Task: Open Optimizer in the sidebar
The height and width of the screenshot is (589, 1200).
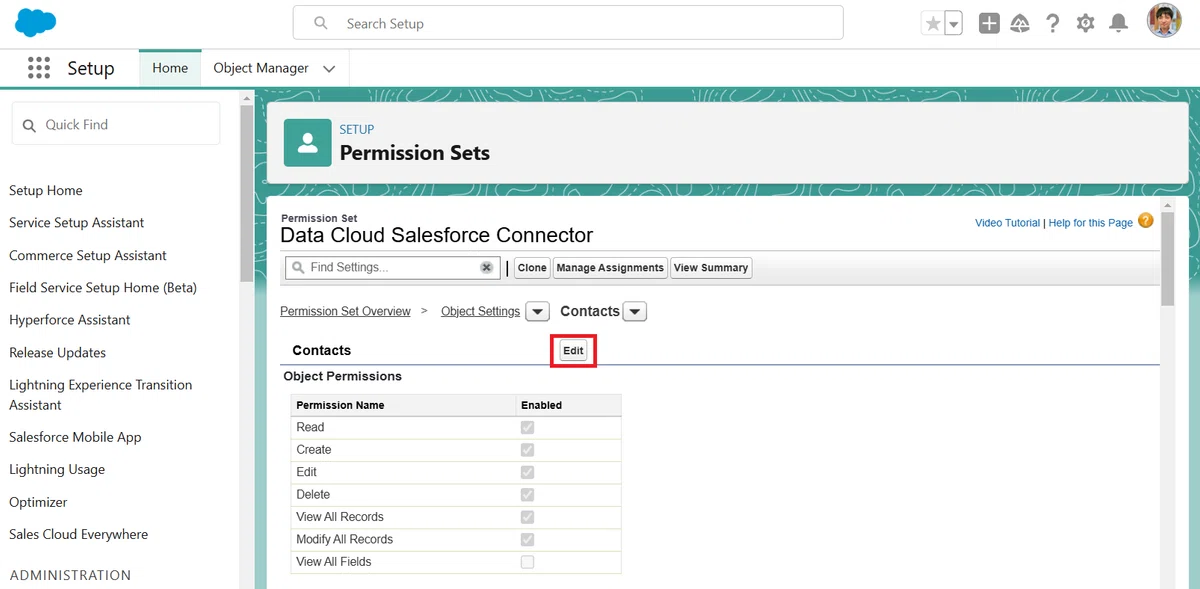Action: point(38,502)
